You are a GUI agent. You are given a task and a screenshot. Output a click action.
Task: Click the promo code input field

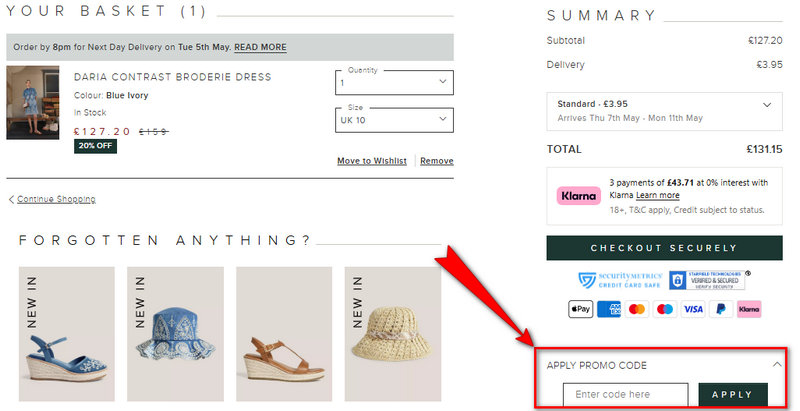[x=626, y=395]
